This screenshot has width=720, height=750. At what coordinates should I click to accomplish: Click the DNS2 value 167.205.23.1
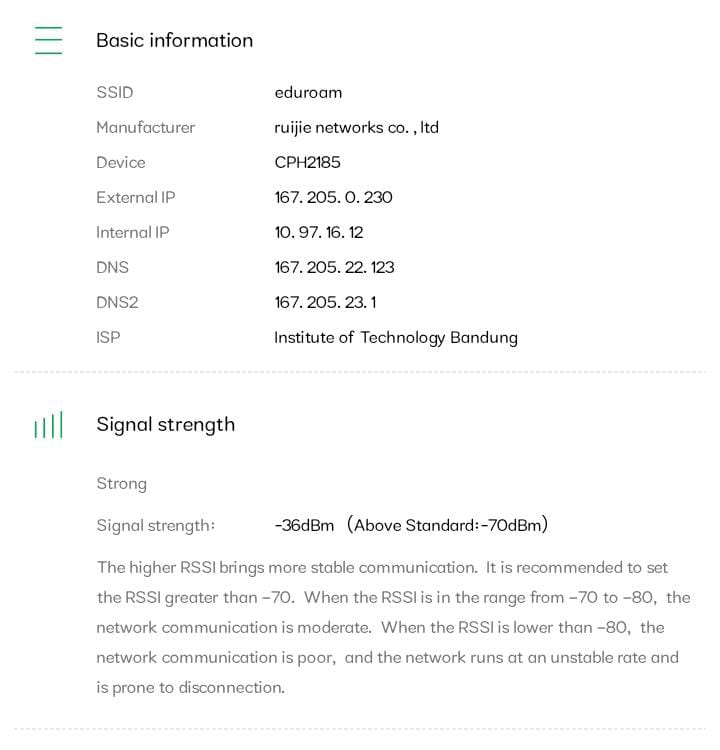tap(325, 302)
